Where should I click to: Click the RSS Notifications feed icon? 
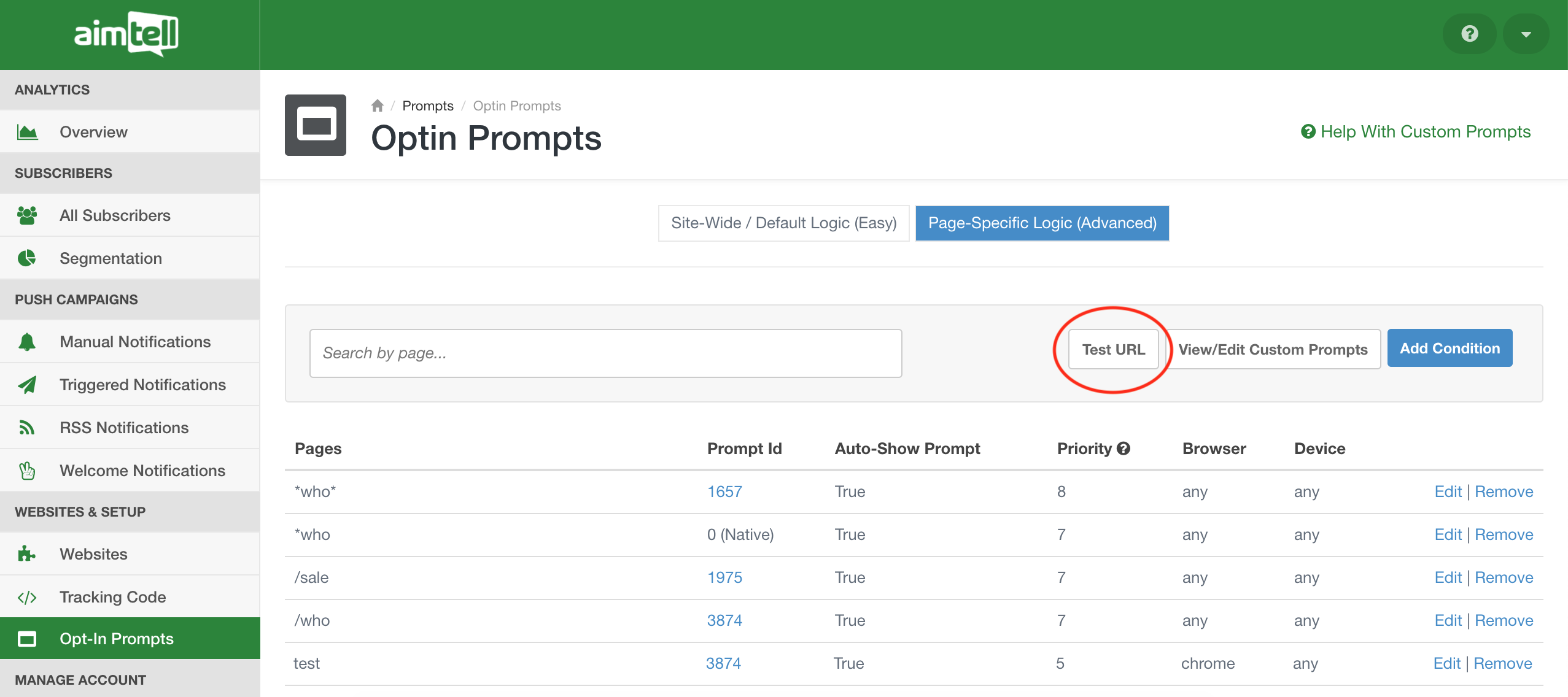point(27,428)
